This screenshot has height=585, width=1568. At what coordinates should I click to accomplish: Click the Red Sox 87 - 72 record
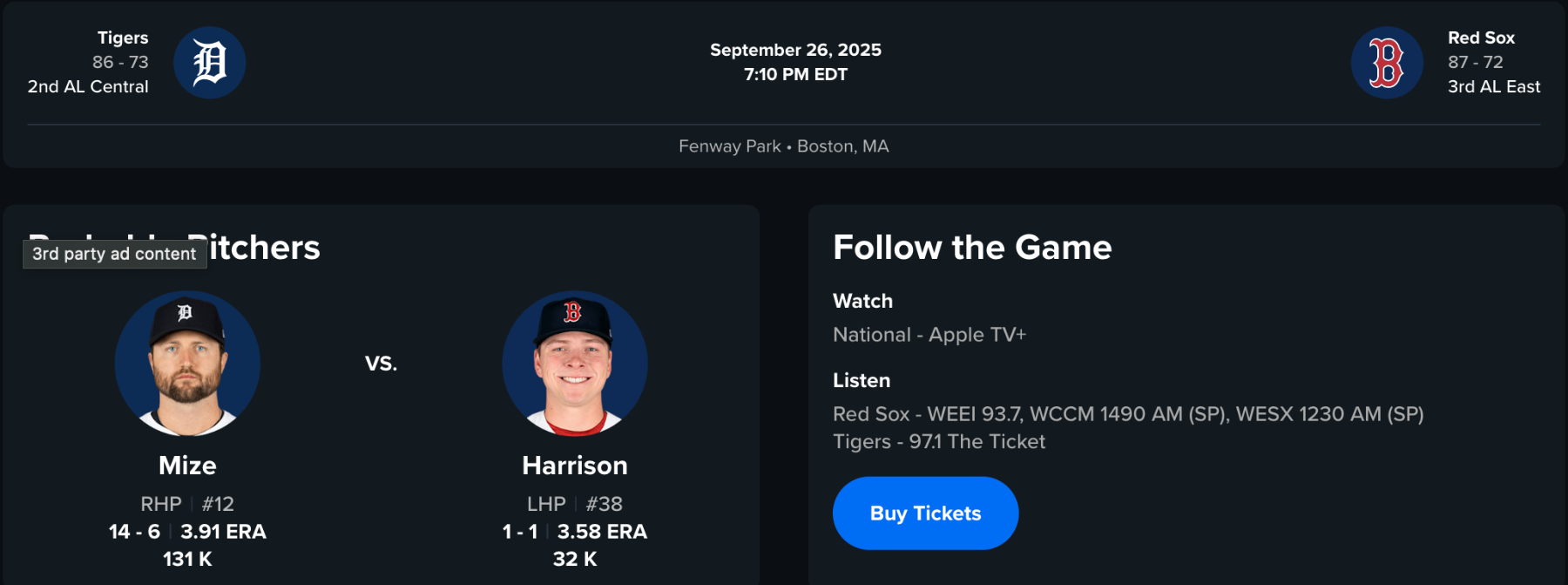[1476, 62]
